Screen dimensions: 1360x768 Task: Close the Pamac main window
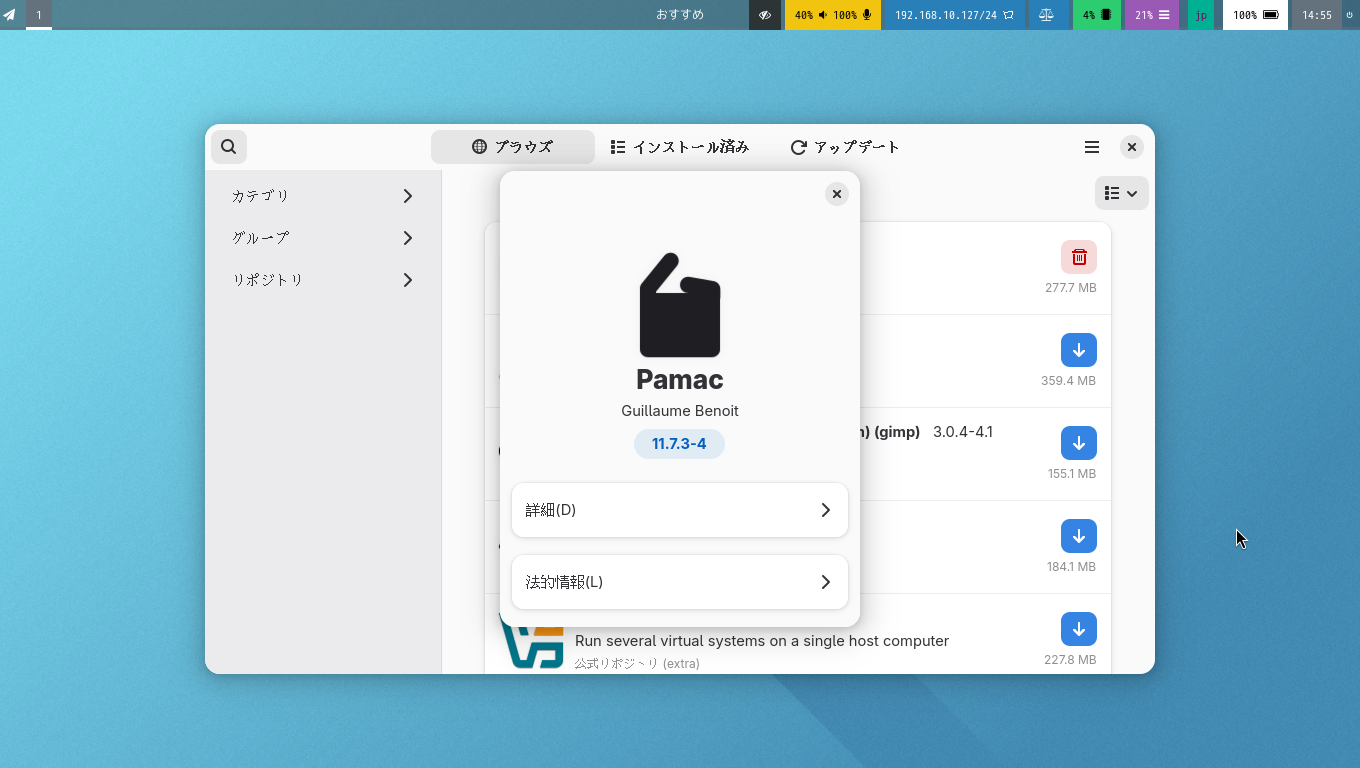[x=1132, y=147]
